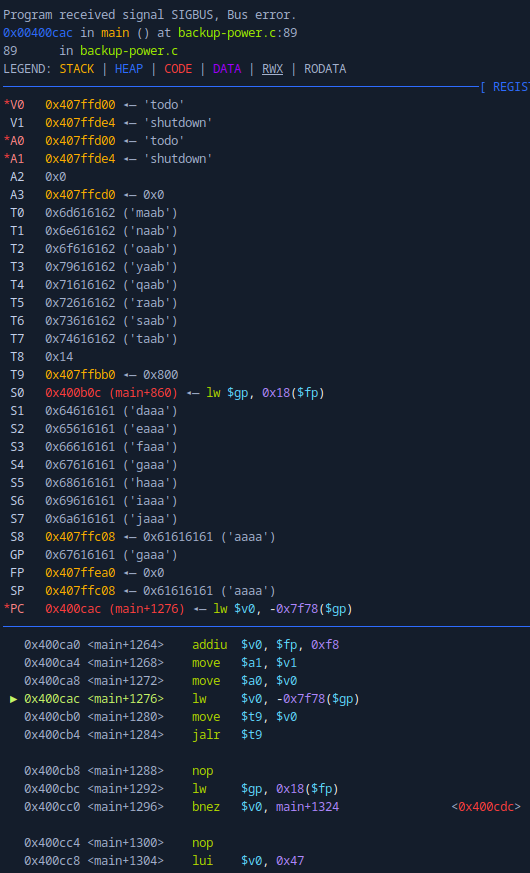
Task: Click the bnez branch target 0x400cdc
Action: (x=486, y=807)
